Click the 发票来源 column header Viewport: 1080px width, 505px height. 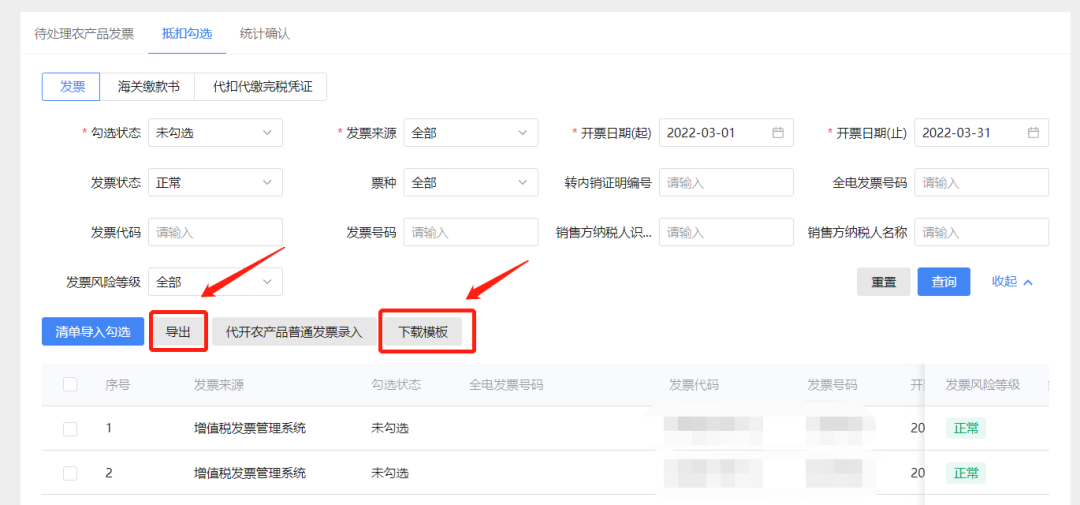coord(219,384)
